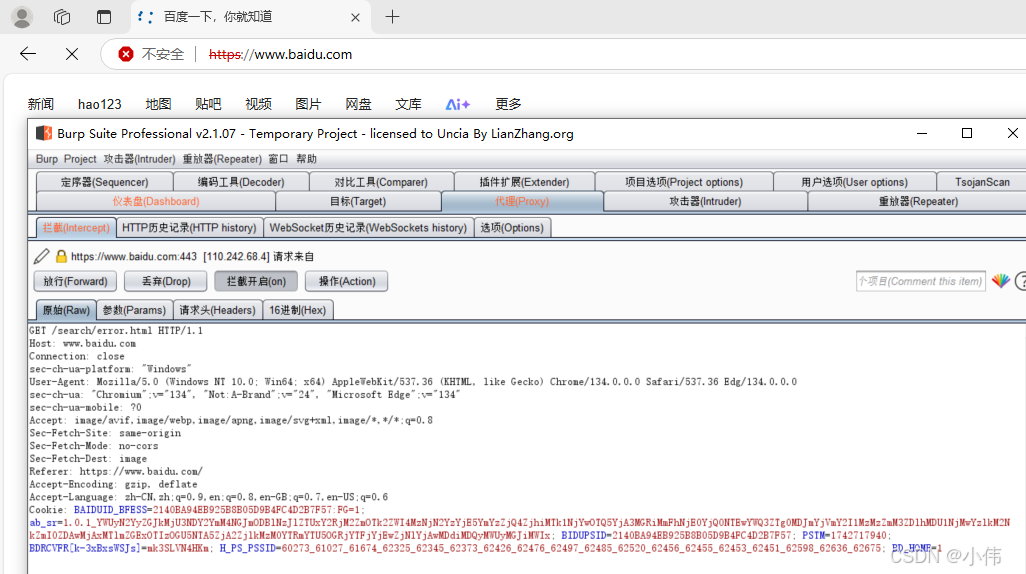
Task: Open Baidu 网盘 link
Action: click(x=359, y=104)
